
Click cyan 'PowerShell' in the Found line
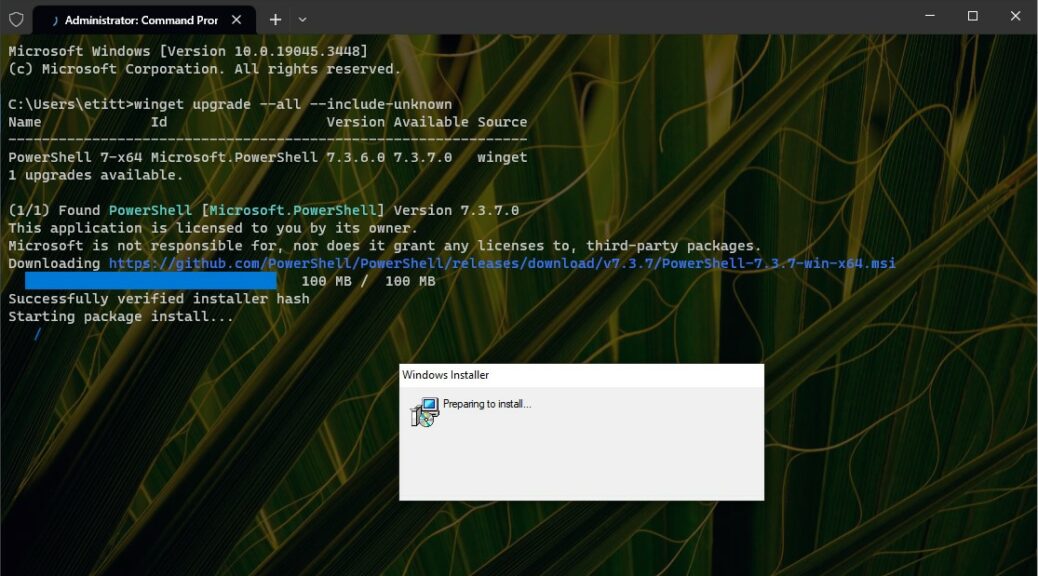click(150, 211)
